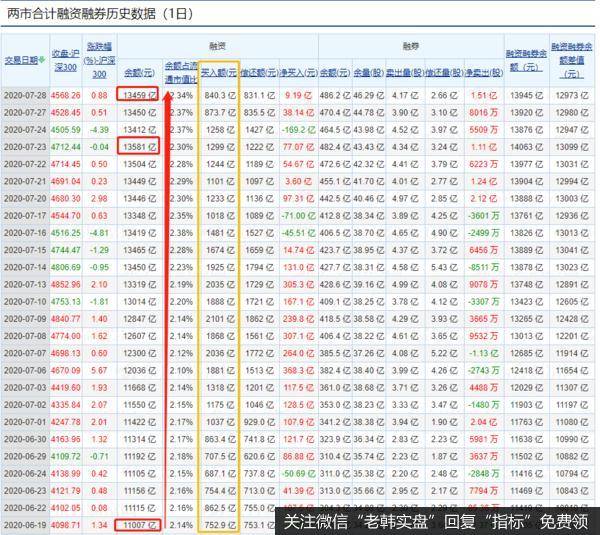
Task: Click the financing balance 11668 亿
Action: point(139,388)
